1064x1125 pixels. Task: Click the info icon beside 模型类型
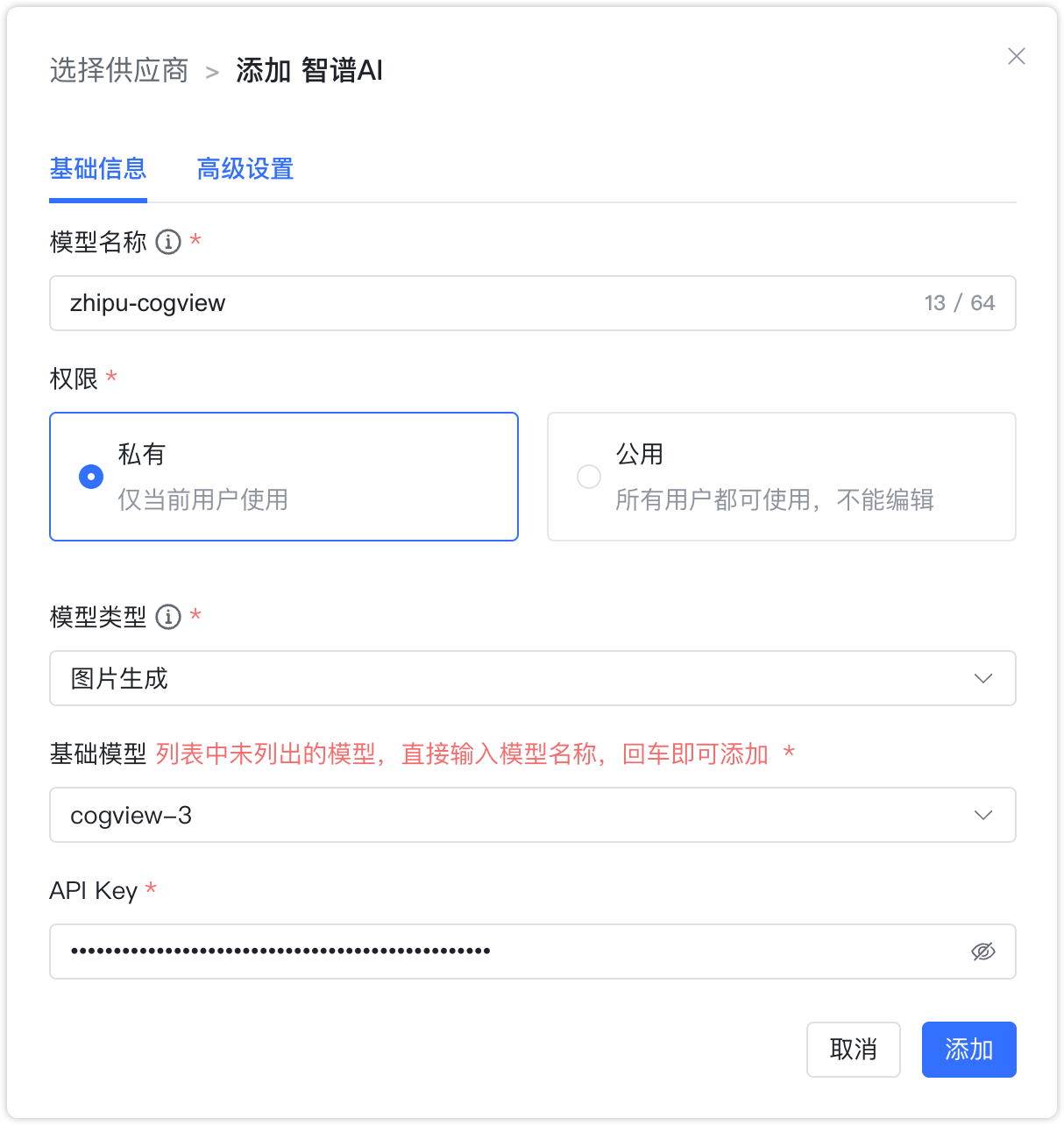point(167,617)
